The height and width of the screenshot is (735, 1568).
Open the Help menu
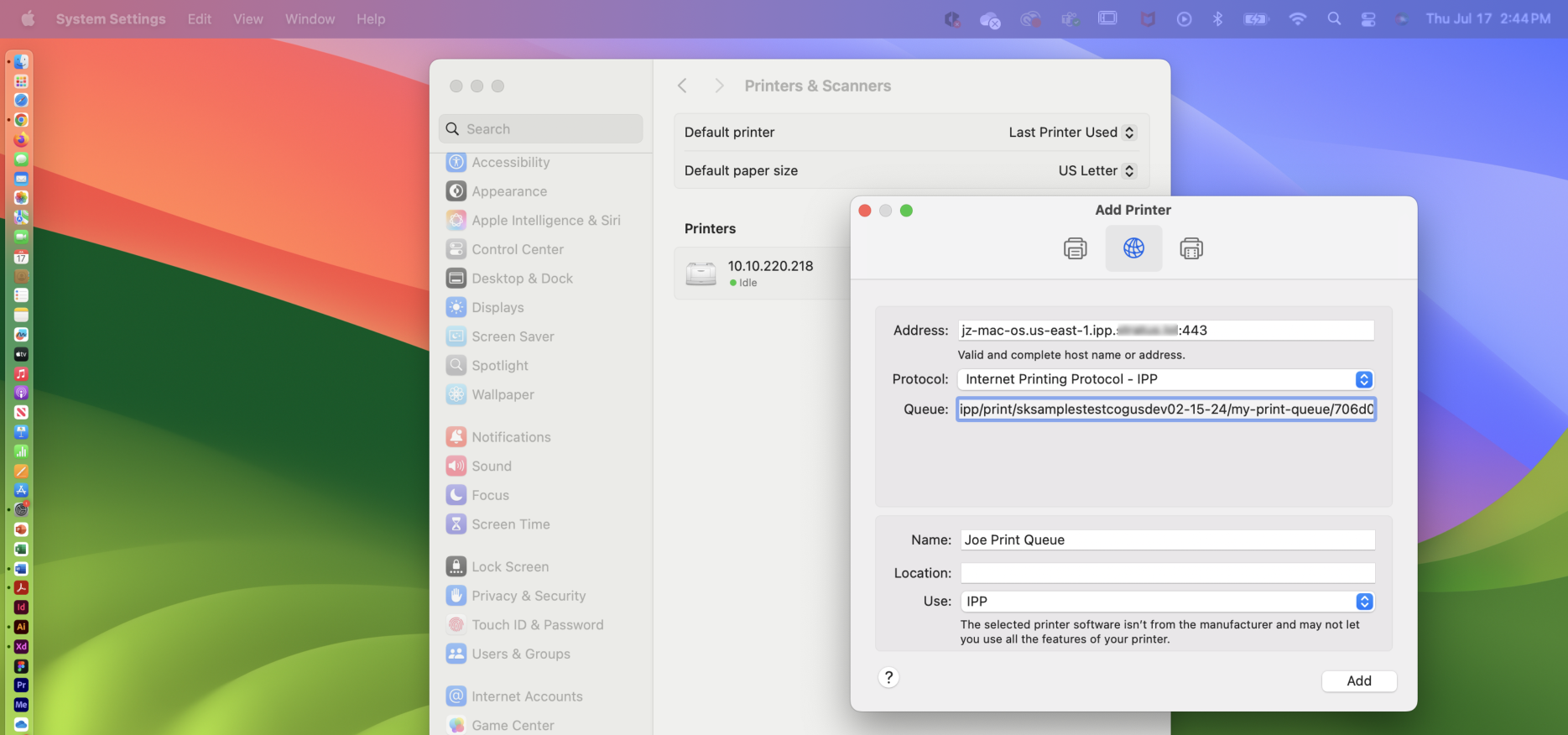[x=371, y=18]
